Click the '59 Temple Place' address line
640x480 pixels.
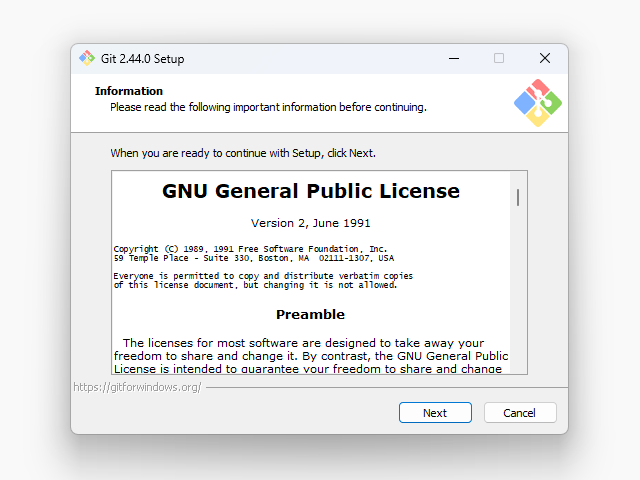pos(253,258)
